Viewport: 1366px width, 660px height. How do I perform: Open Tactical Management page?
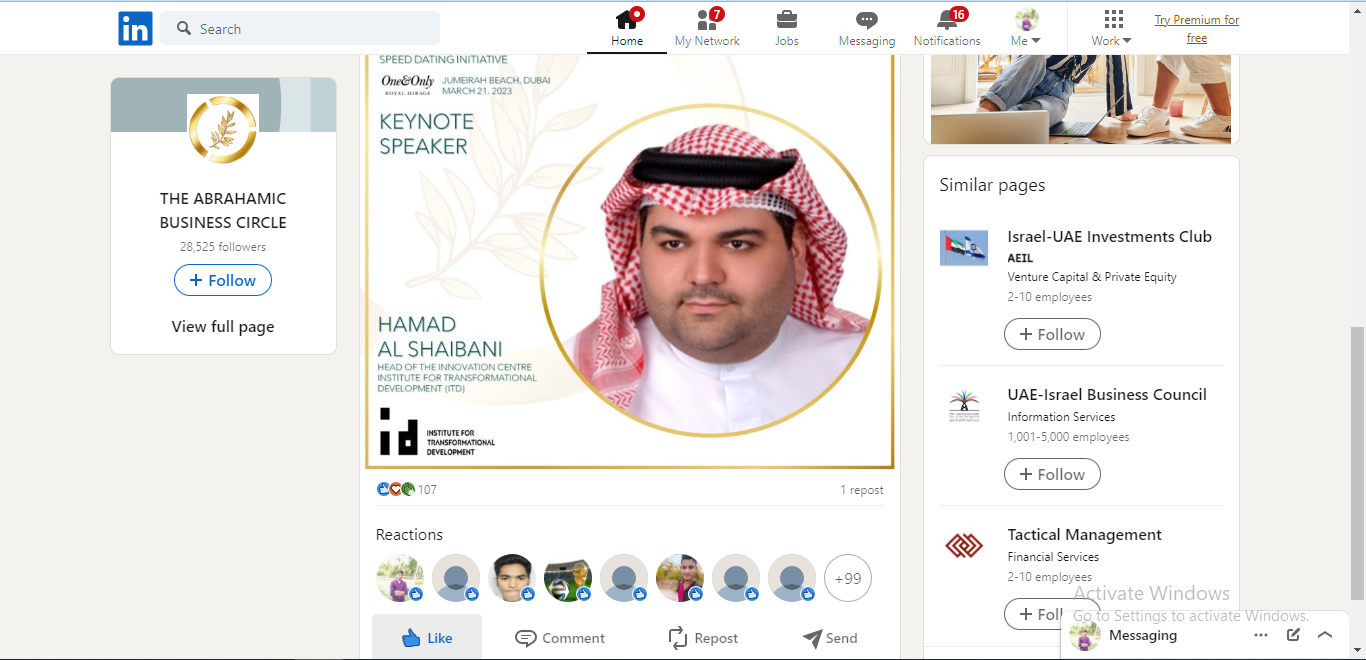[1084, 535]
